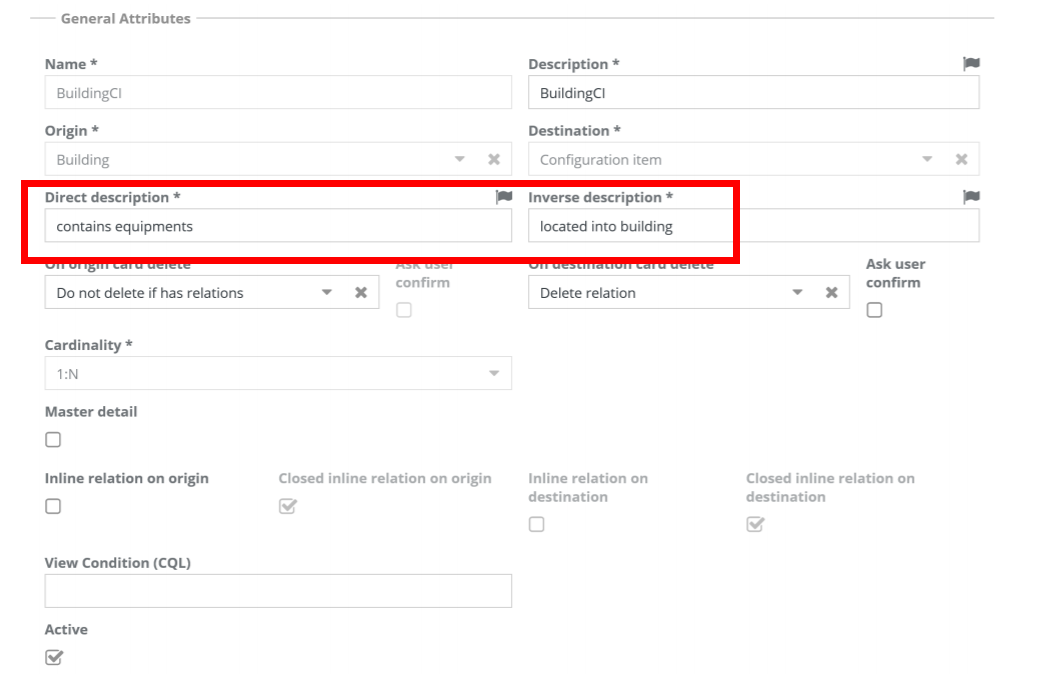Expand the Destination Configuration item dropdown
1038x680 pixels.
click(927, 159)
